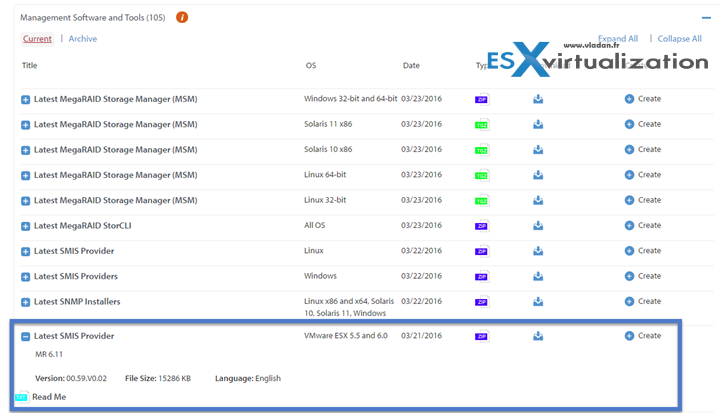Click ZIP file icon for MegaRAID StorCLI
Viewport: 720px width, 413px height.
482,226
